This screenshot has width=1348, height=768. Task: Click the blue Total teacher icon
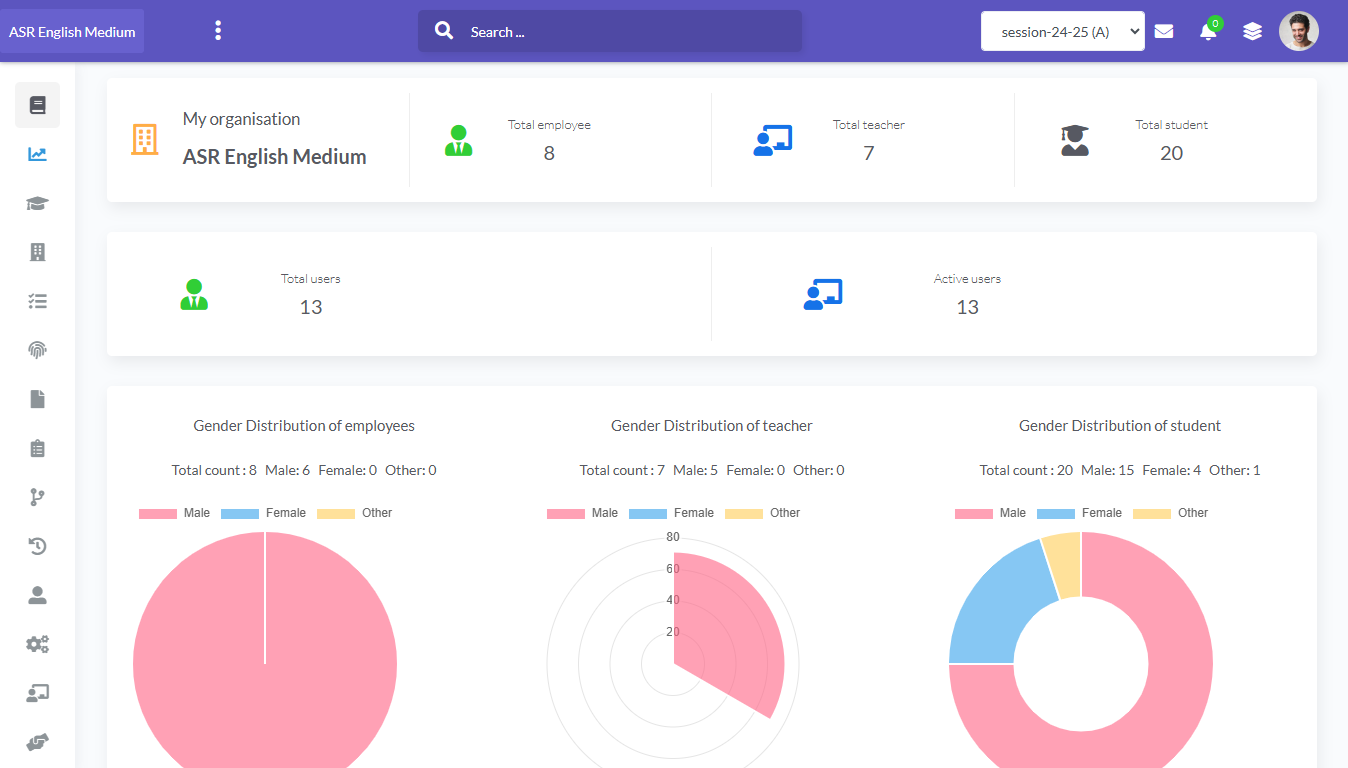(x=773, y=140)
